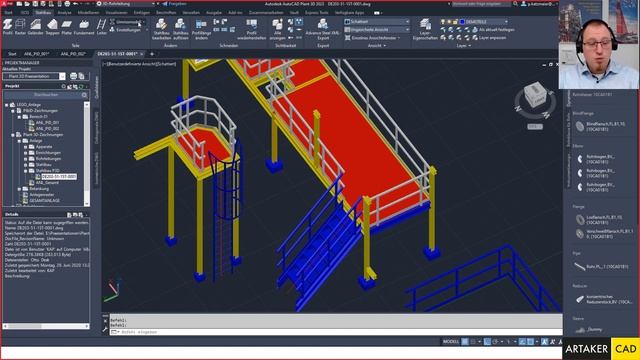640x360 pixels.
Task: Select ANL_PID_001 in project tree
Action: [47, 122]
